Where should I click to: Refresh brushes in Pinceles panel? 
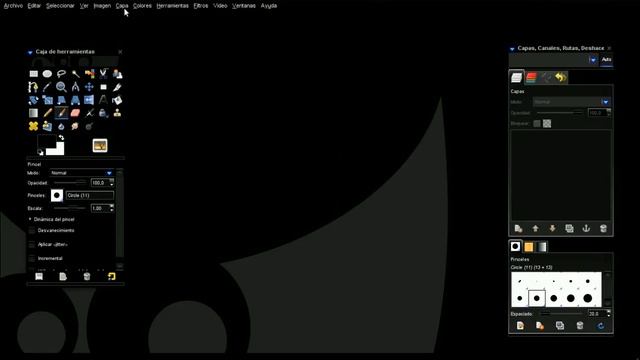[x=600, y=325]
